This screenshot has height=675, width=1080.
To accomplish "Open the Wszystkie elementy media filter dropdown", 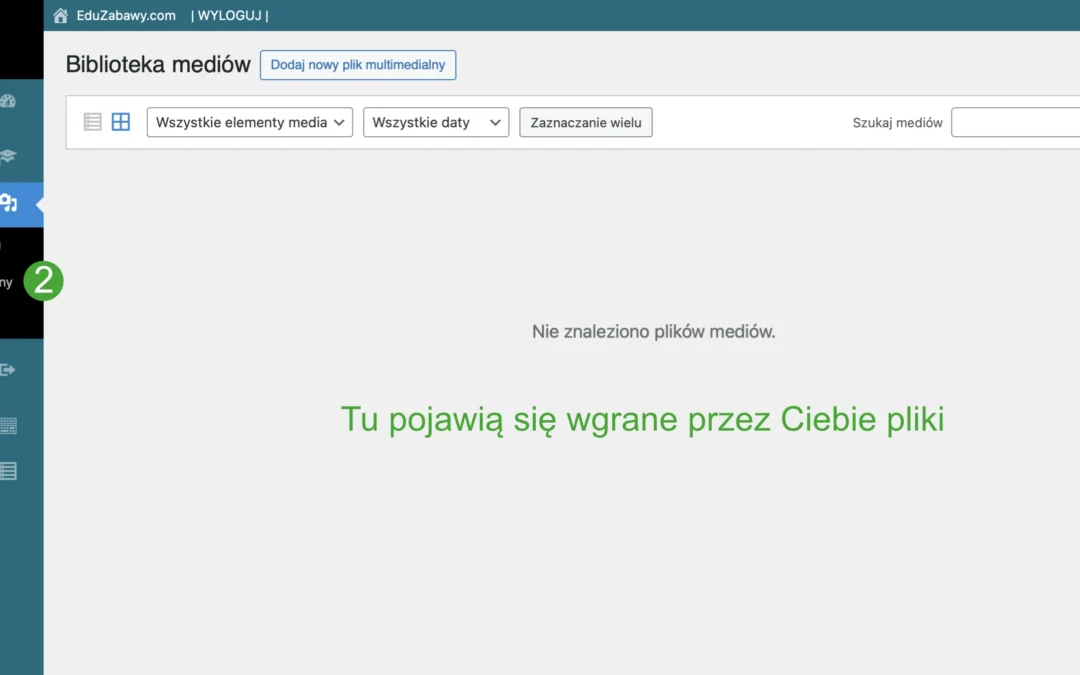I will point(248,122).
